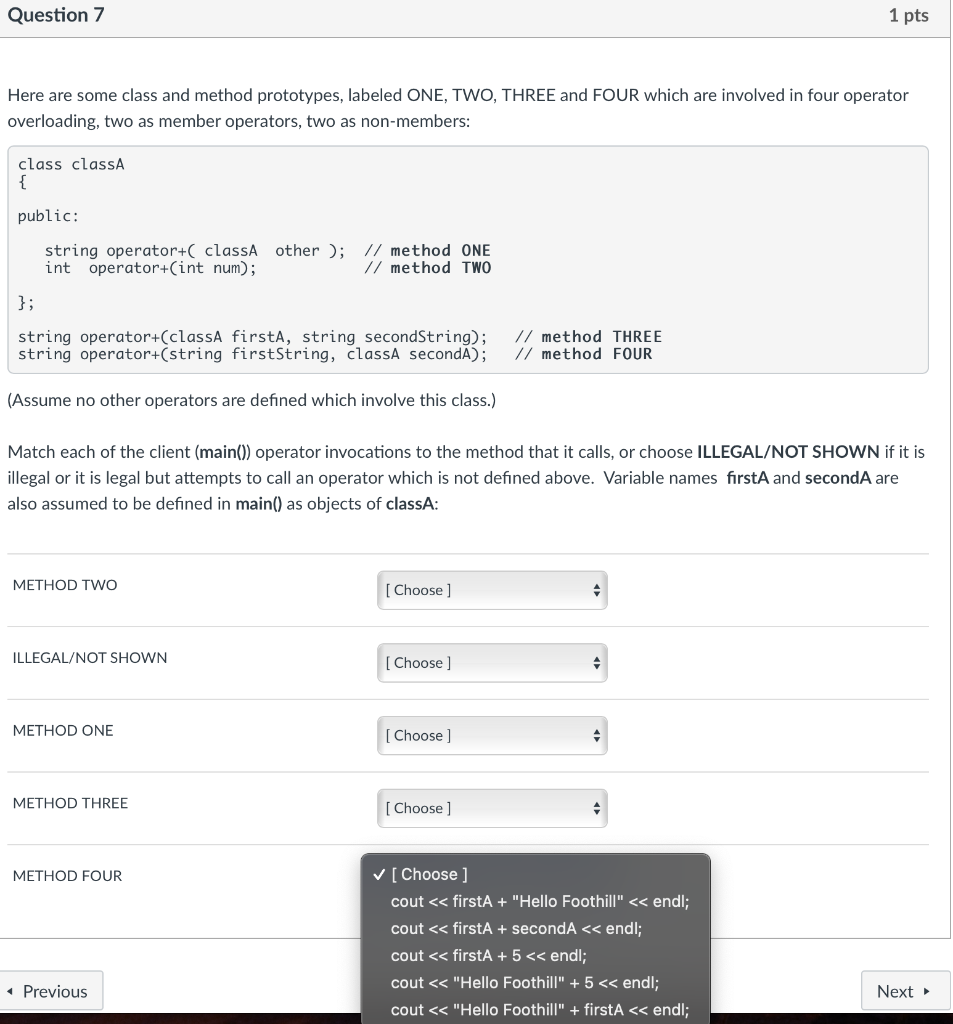Click inside the classA code block
Screen dimensions: 953x1024
(468, 260)
